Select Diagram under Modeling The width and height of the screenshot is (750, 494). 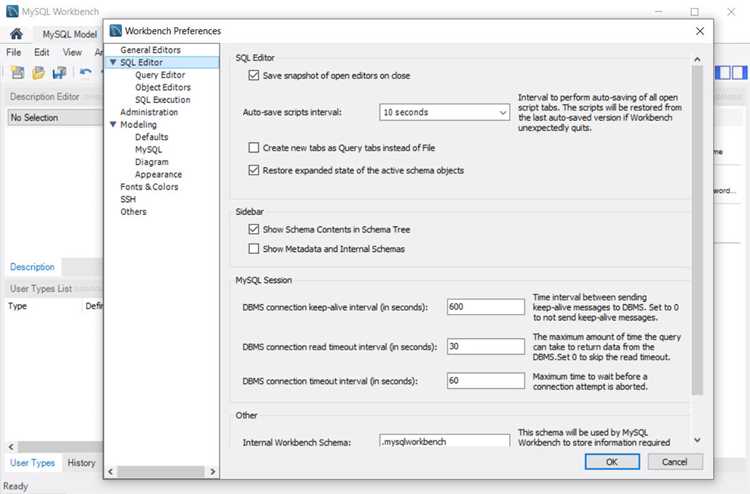[x=151, y=162]
